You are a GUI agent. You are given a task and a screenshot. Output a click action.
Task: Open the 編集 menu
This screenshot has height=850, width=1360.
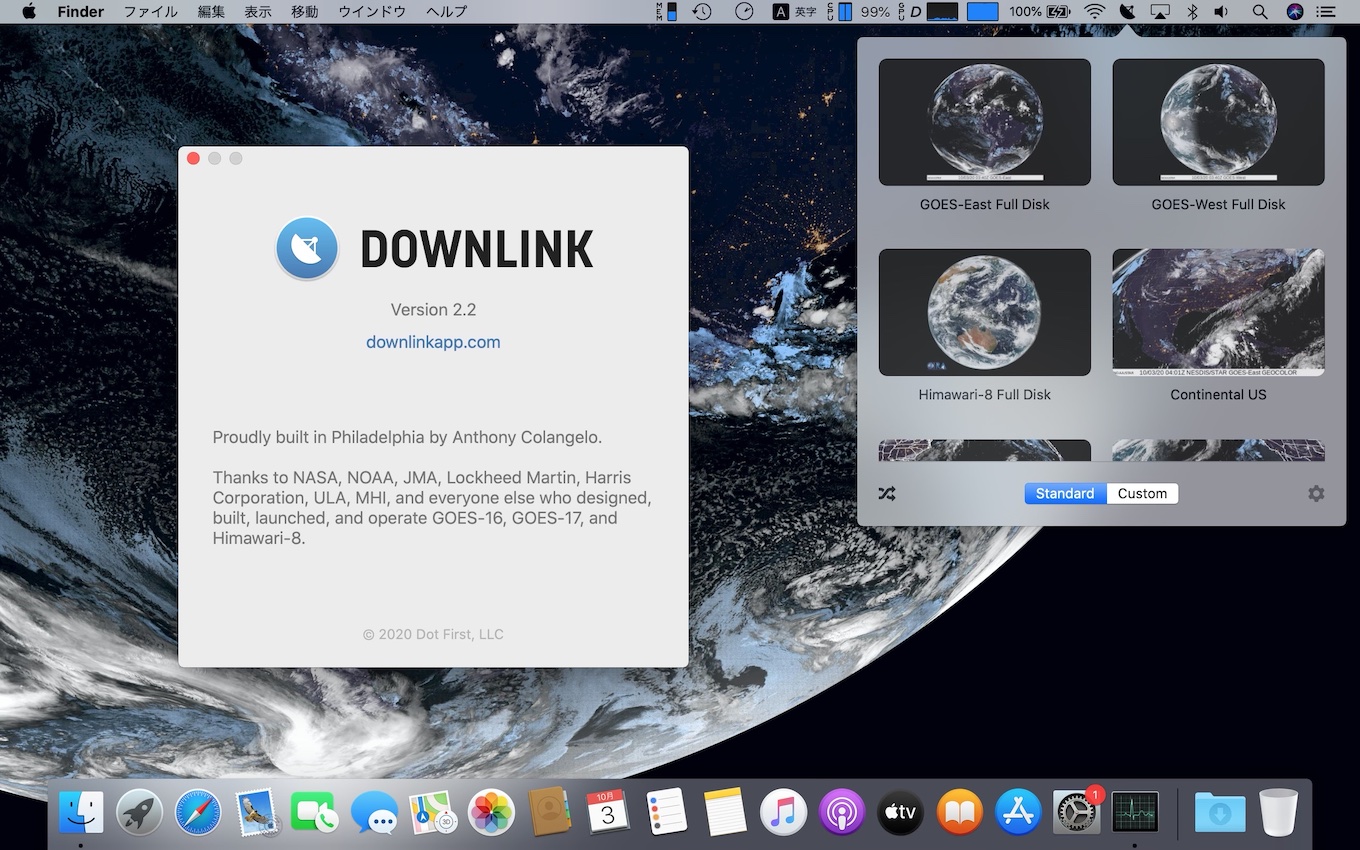tap(211, 12)
